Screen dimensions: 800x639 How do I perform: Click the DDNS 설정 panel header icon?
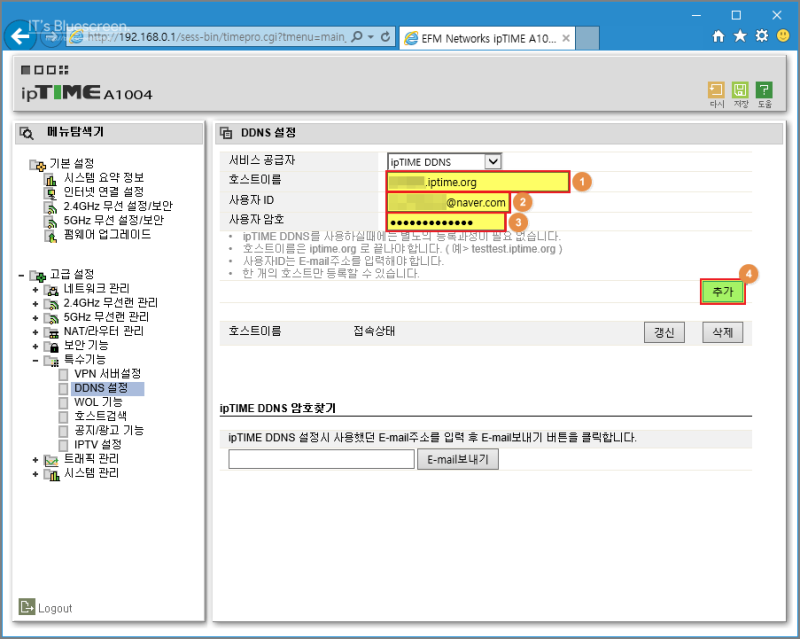(226, 133)
